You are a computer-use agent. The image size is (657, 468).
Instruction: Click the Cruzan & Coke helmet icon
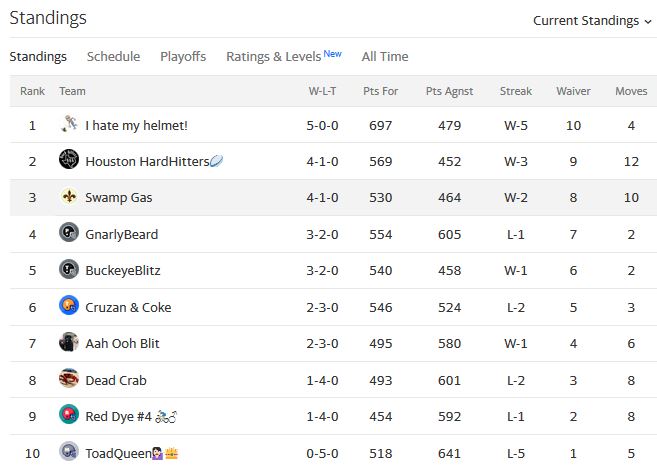[69, 305]
